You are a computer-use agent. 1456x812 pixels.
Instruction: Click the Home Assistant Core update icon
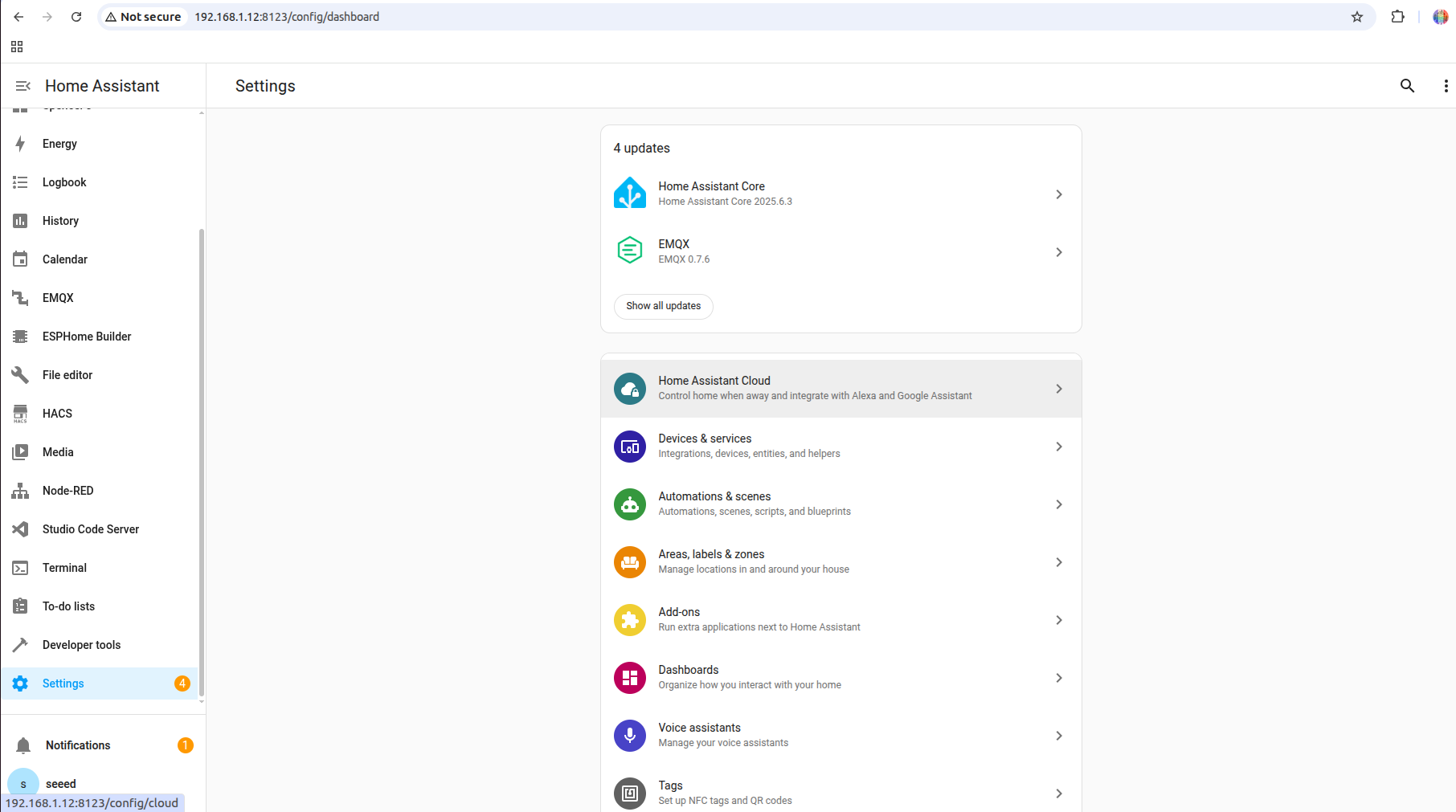(630, 194)
